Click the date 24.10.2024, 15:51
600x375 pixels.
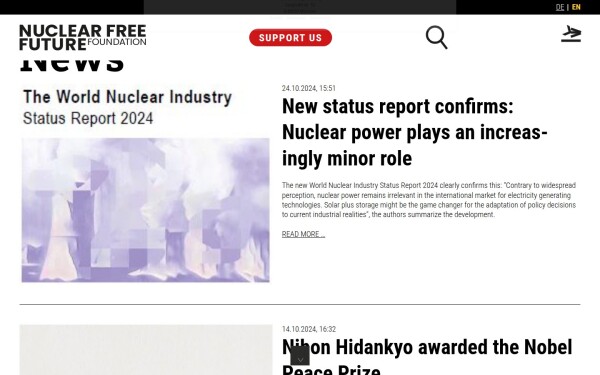coord(309,88)
